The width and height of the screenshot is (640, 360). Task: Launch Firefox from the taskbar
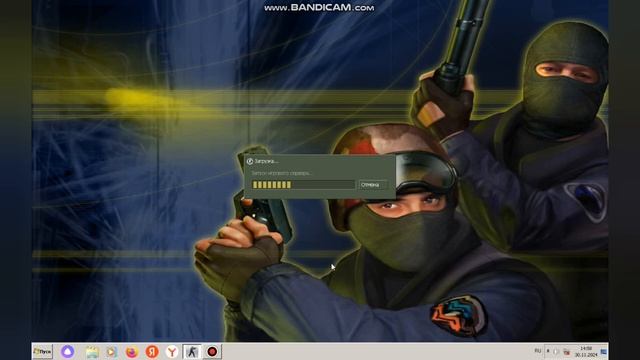132,352
